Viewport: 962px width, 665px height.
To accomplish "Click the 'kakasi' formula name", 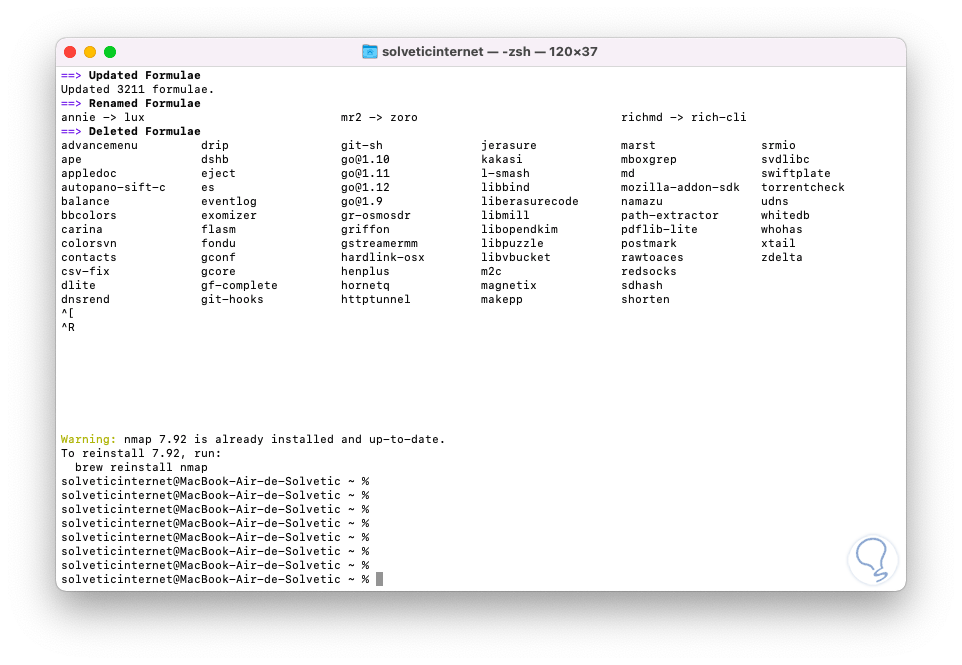I will point(502,160).
